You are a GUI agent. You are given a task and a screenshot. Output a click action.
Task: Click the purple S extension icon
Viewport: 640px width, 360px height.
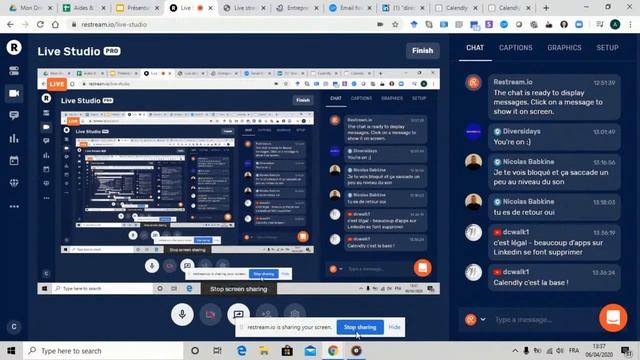tap(489, 24)
